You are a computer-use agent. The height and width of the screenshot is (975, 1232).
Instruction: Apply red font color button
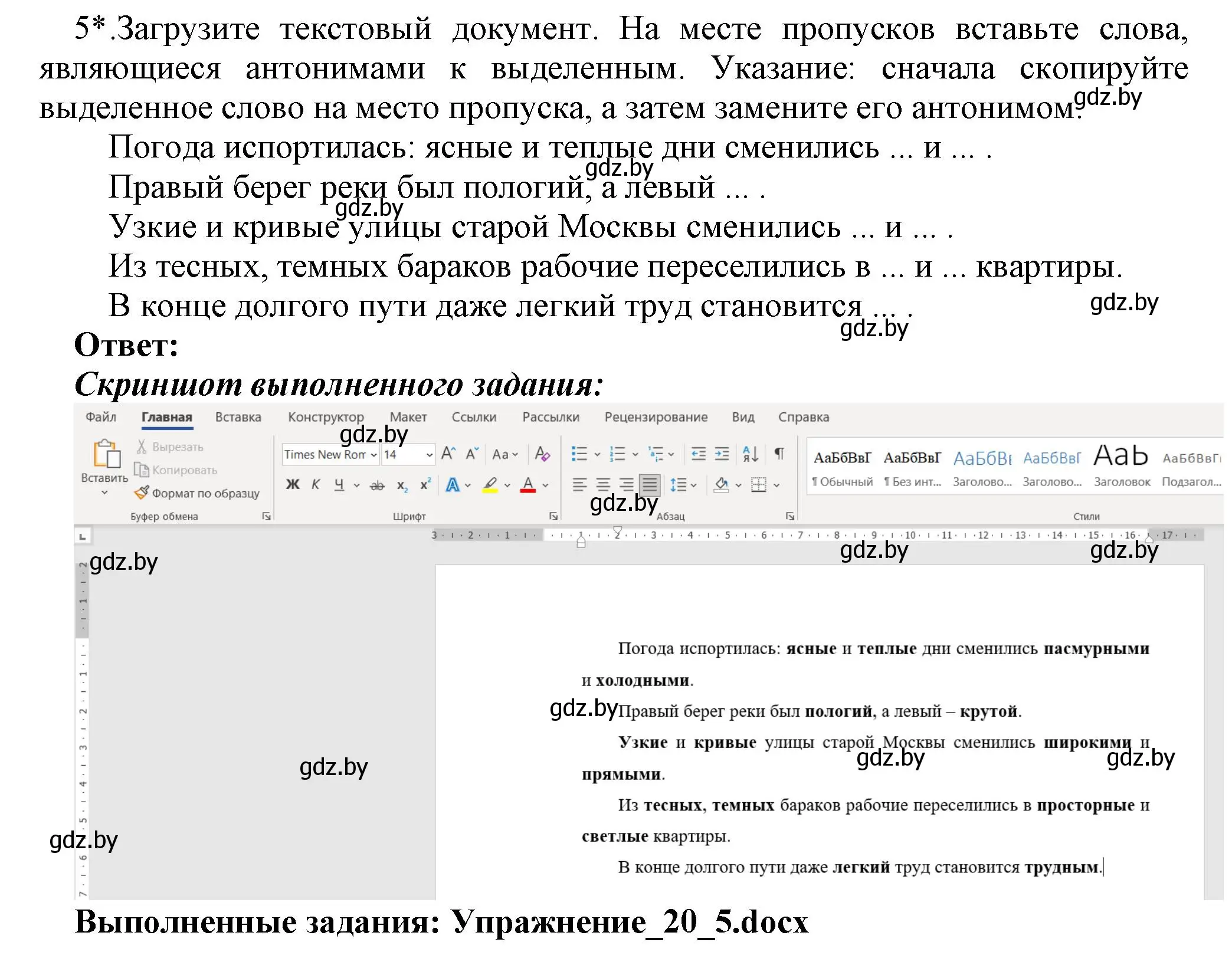point(528,485)
